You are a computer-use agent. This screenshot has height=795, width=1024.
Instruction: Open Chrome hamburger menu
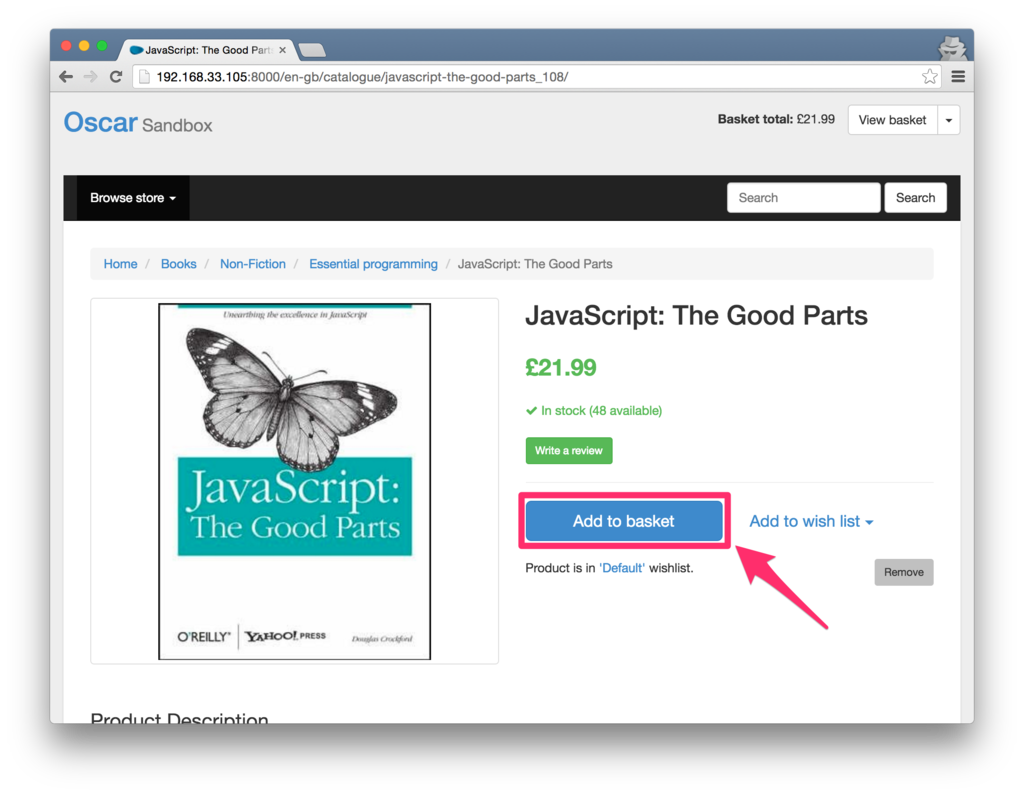[x=957, y=76]
